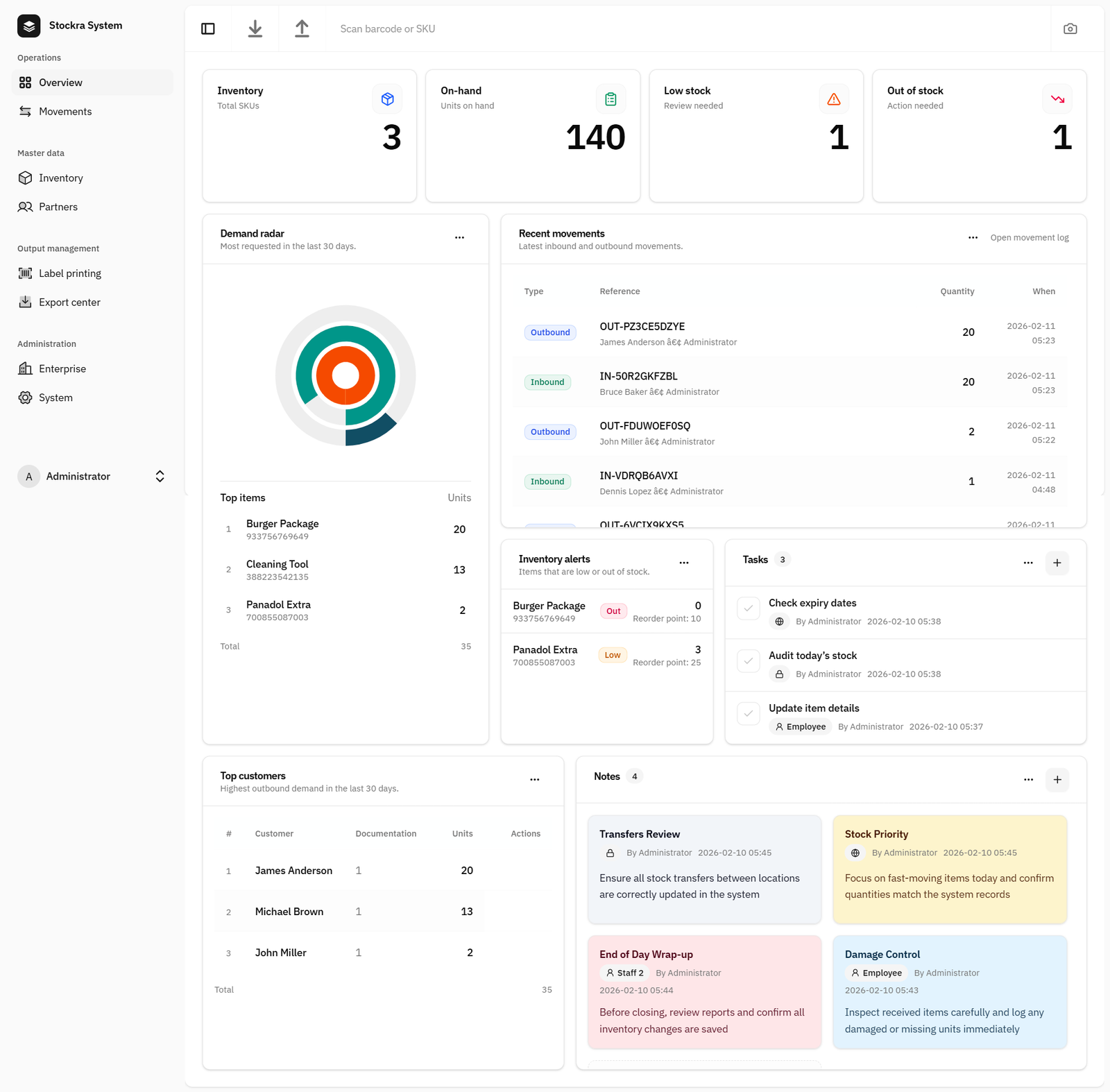Add a new note with plus icon
1110x1092 pixels.
point(1057,780)
